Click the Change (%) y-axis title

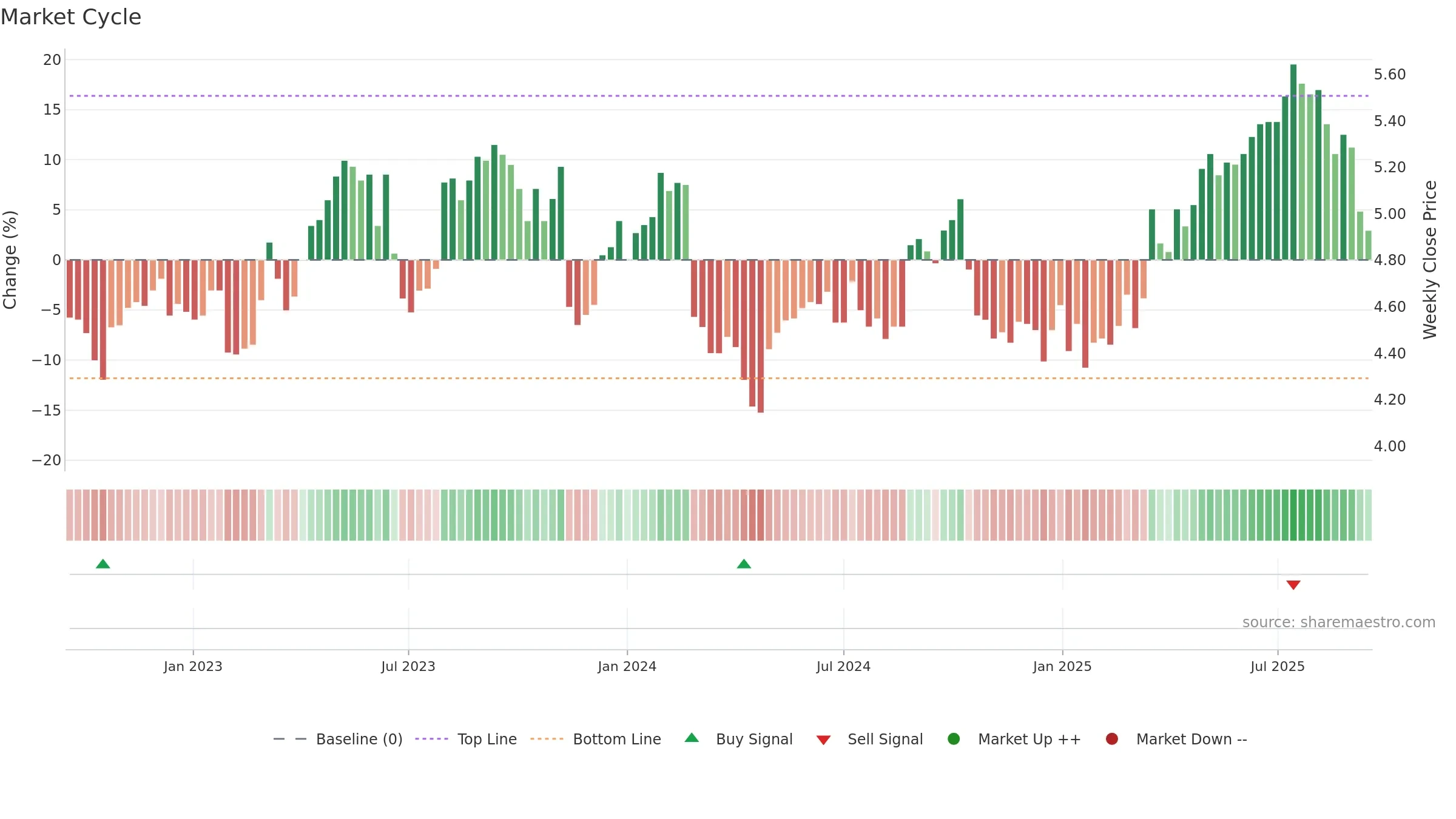[10, 260]
